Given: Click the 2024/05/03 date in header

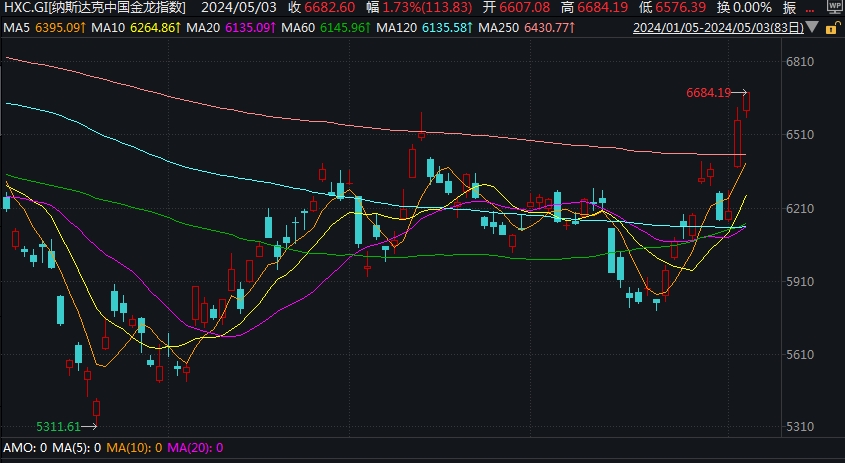Looking at the screenshot, I should click(x=239, y=8).
